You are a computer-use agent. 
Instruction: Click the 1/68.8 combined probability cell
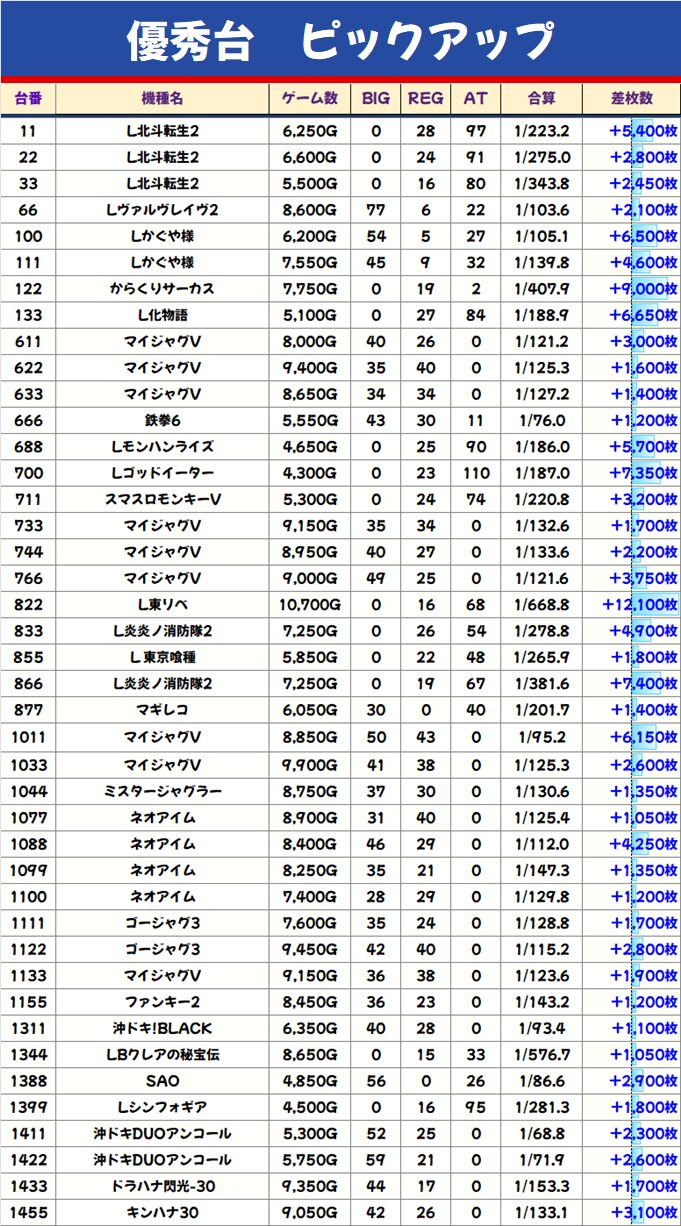click(x=542, y=1133)
